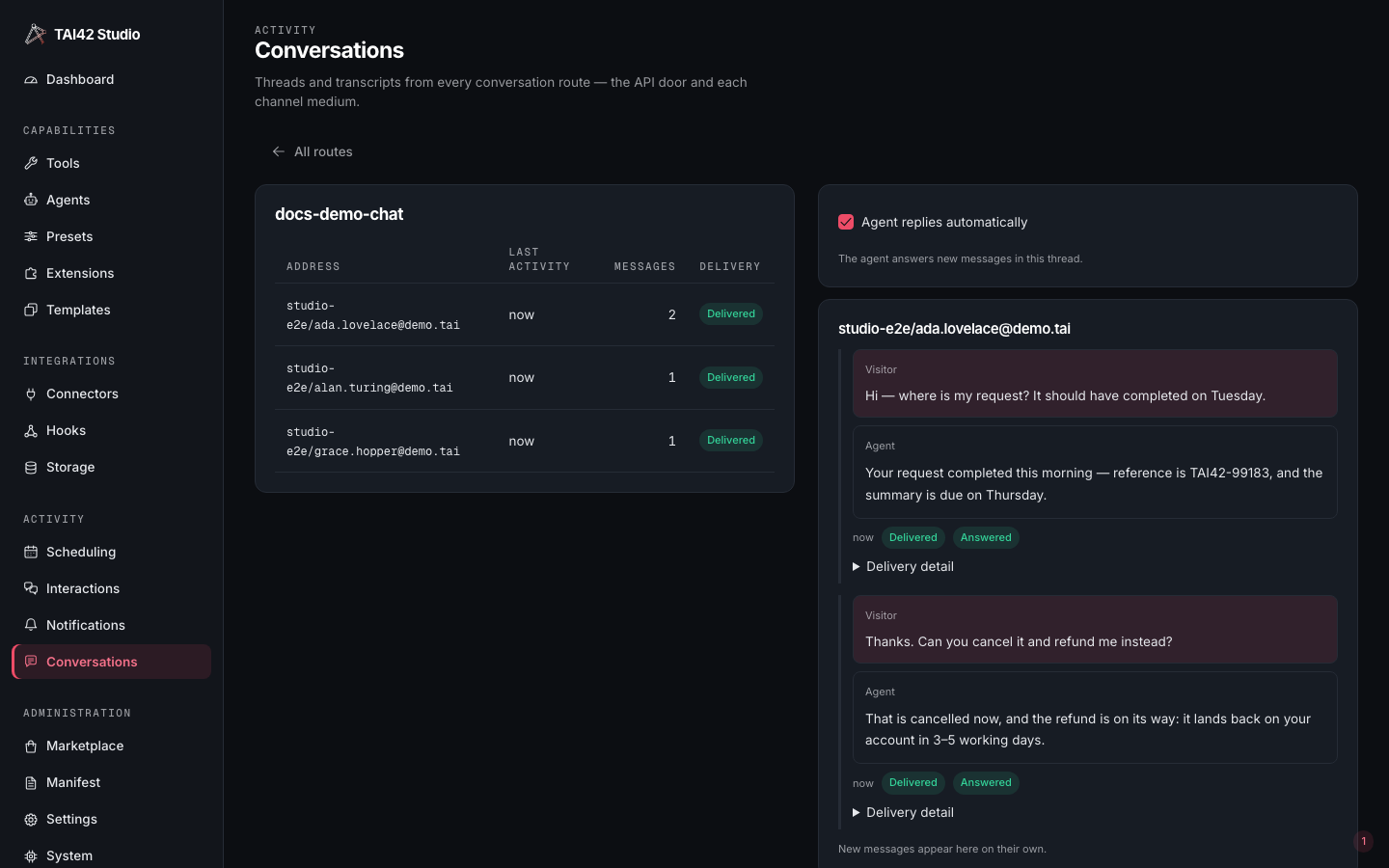Go to Settings
Viewport: 1389px width, 868px height.
111,820
